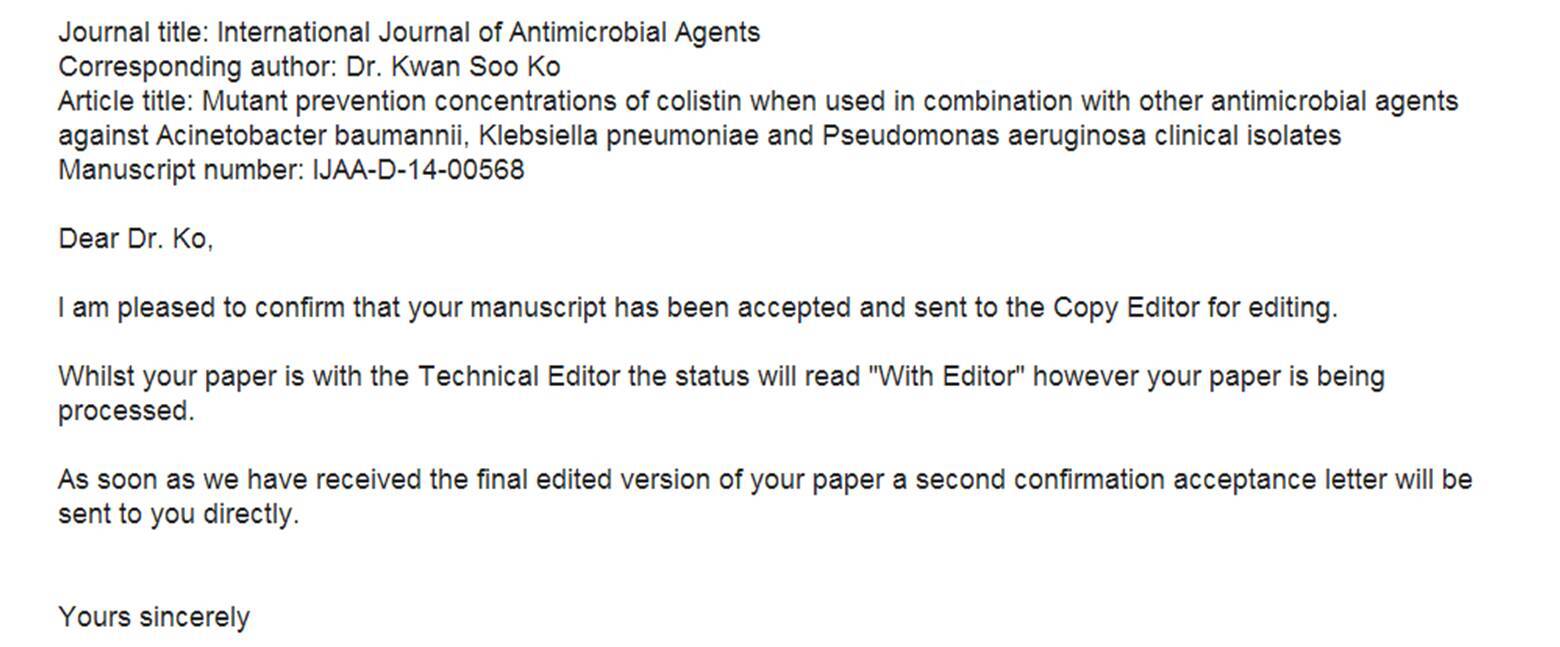Click the word 'processed.'
Viewport: 1560px width, 647px height.
[126, 412]
